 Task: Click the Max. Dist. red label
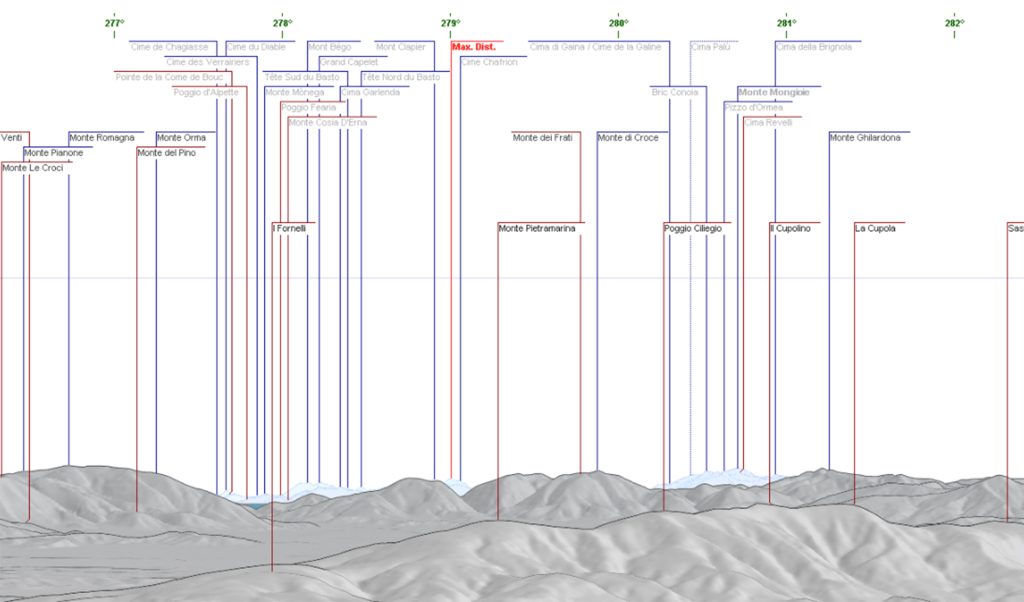473,47
